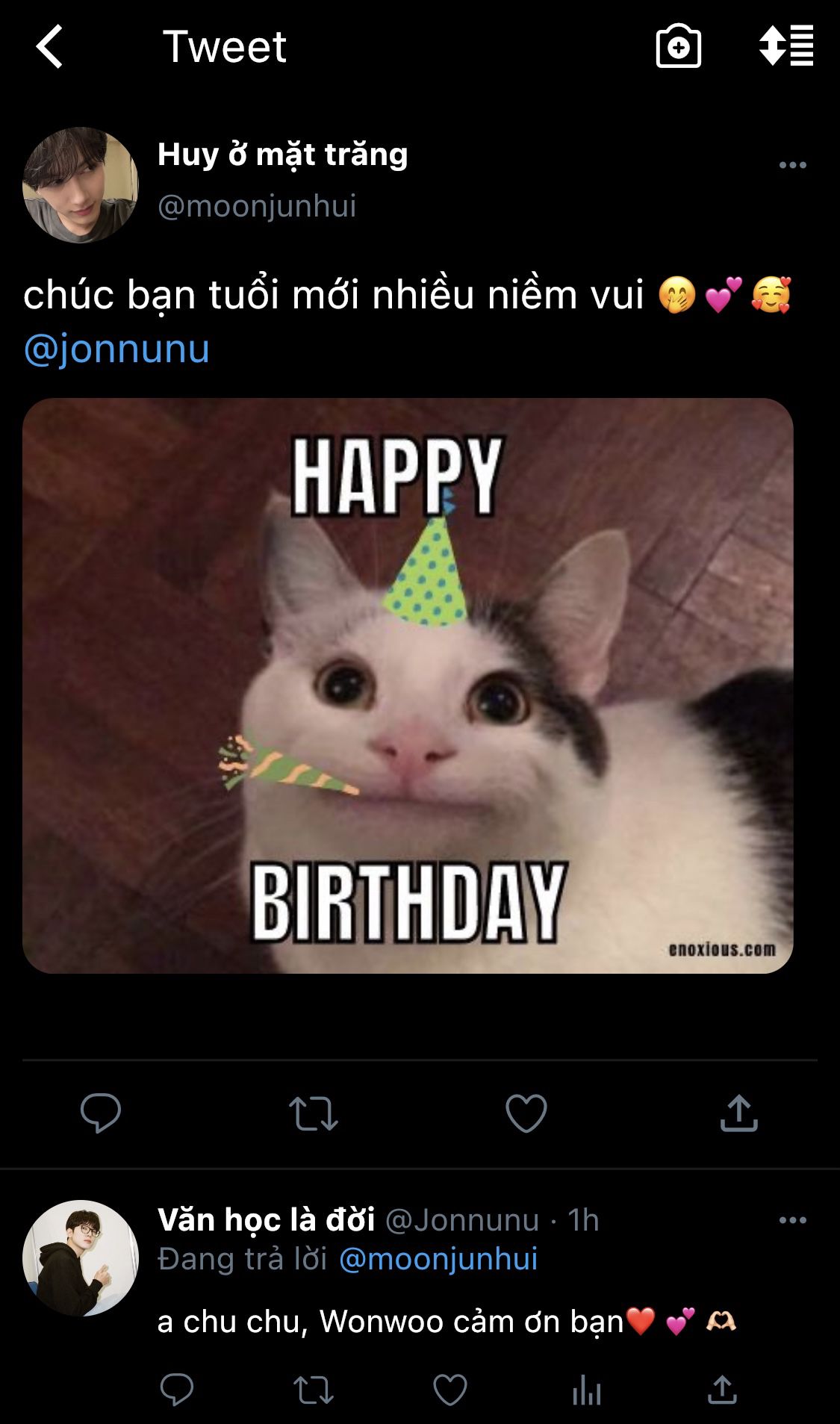Screen dimensions: 840x1424
Task: Open the sort replies icon
Action: pyautogui.click(x=786, y=46)
